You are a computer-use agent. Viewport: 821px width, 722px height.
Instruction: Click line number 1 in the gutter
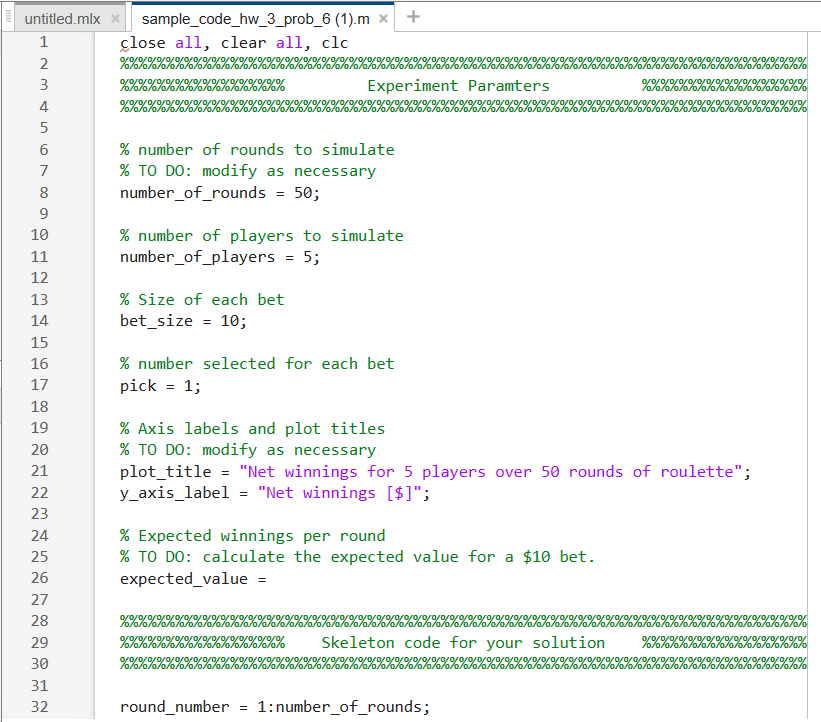pos(43,42)
